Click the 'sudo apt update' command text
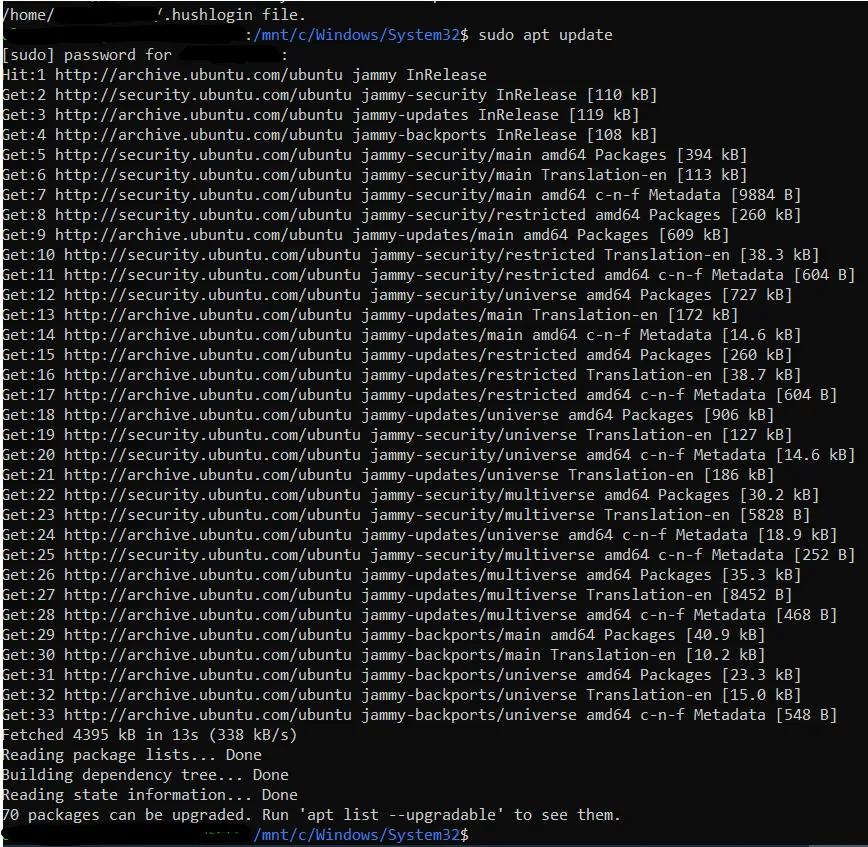 pyautogui.click(x=545, y=35)
